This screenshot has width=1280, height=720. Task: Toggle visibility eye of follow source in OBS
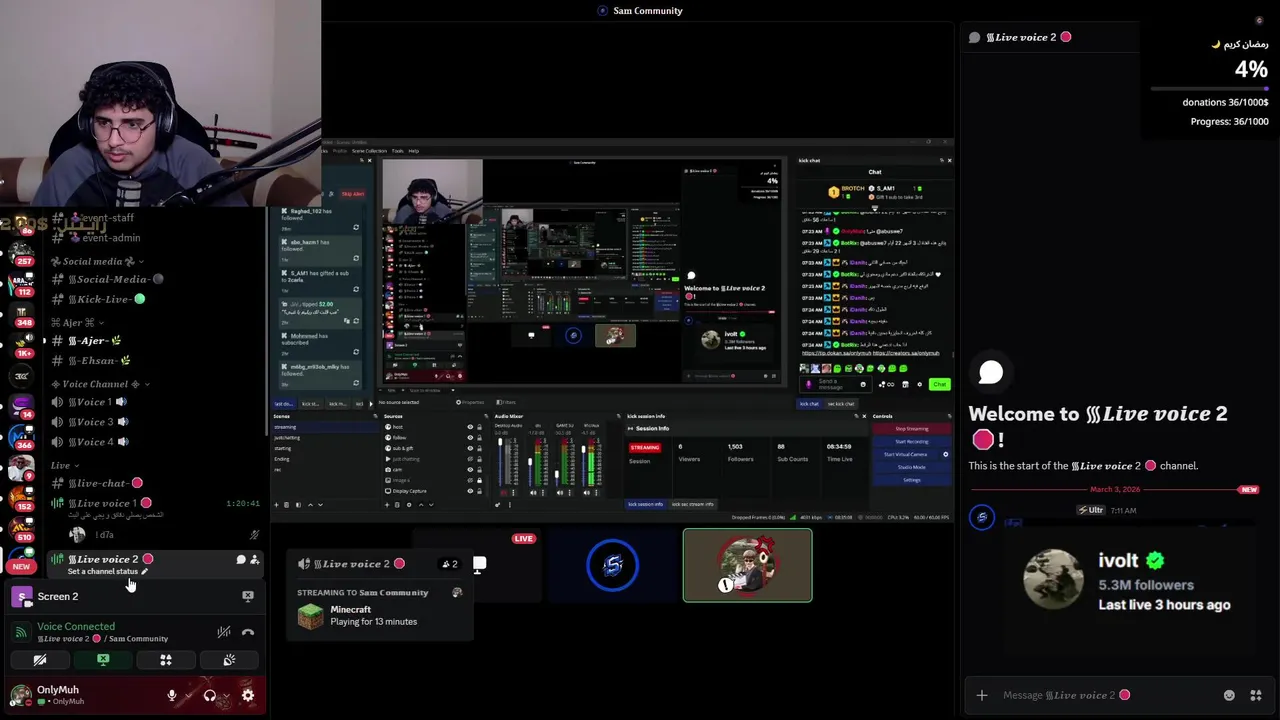click(470, 438)
